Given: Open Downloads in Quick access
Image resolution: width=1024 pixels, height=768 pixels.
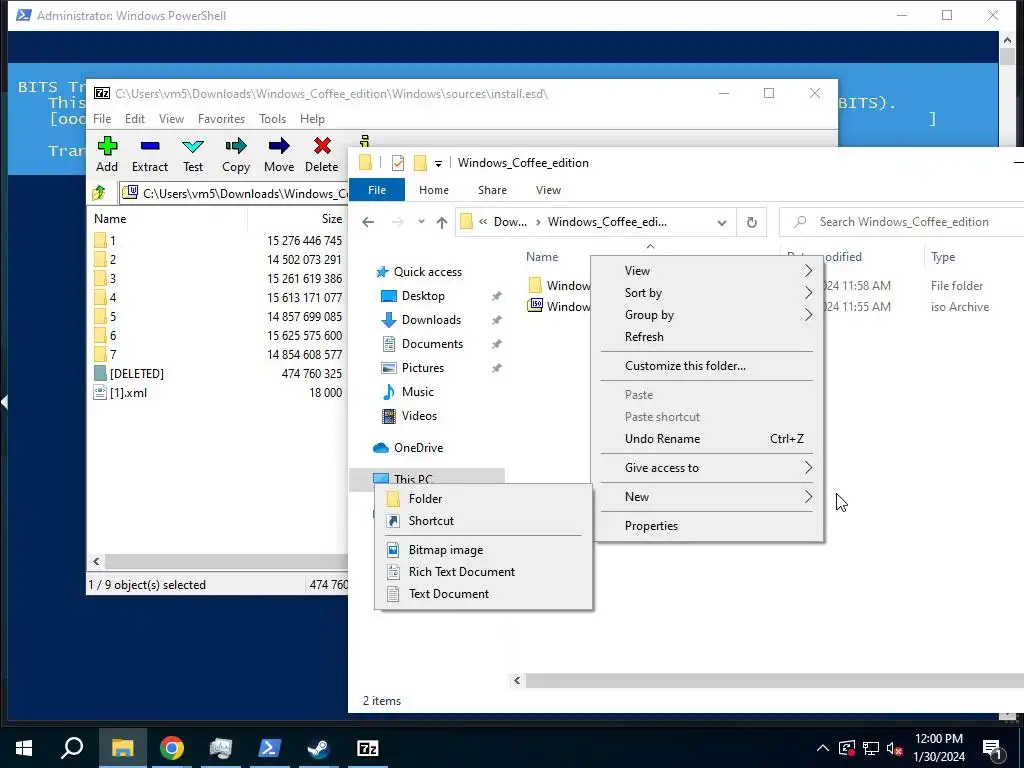Looking at the screenshot, I should 430,320.
